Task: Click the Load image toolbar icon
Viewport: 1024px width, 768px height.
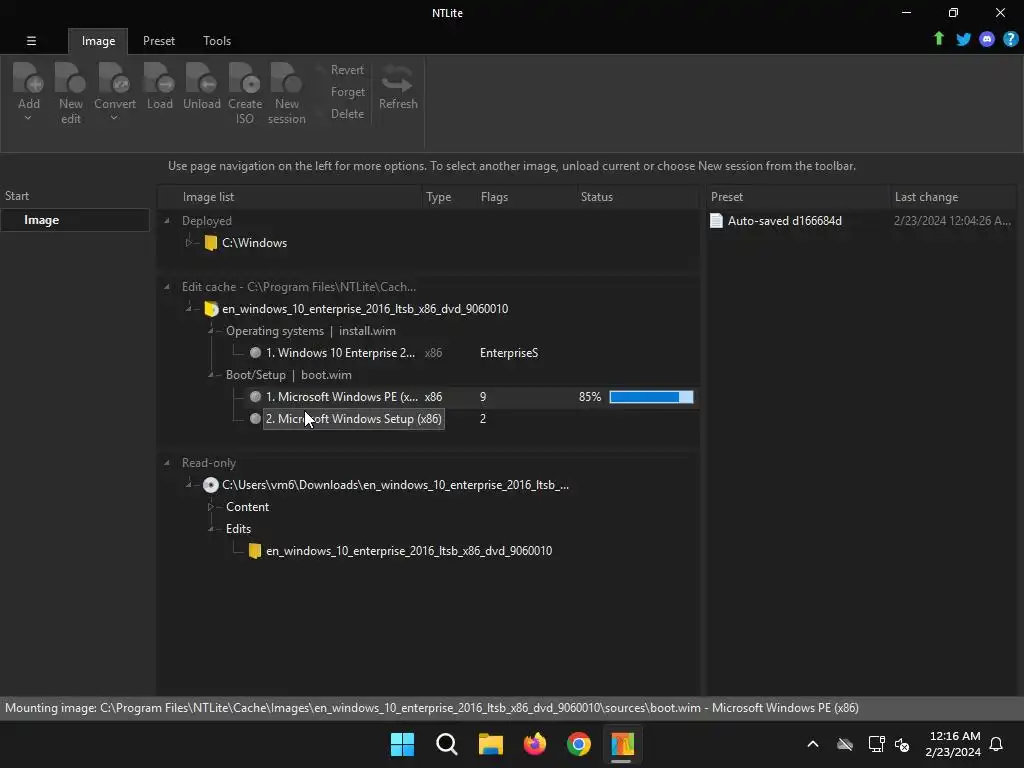Action: coord(159,78)
